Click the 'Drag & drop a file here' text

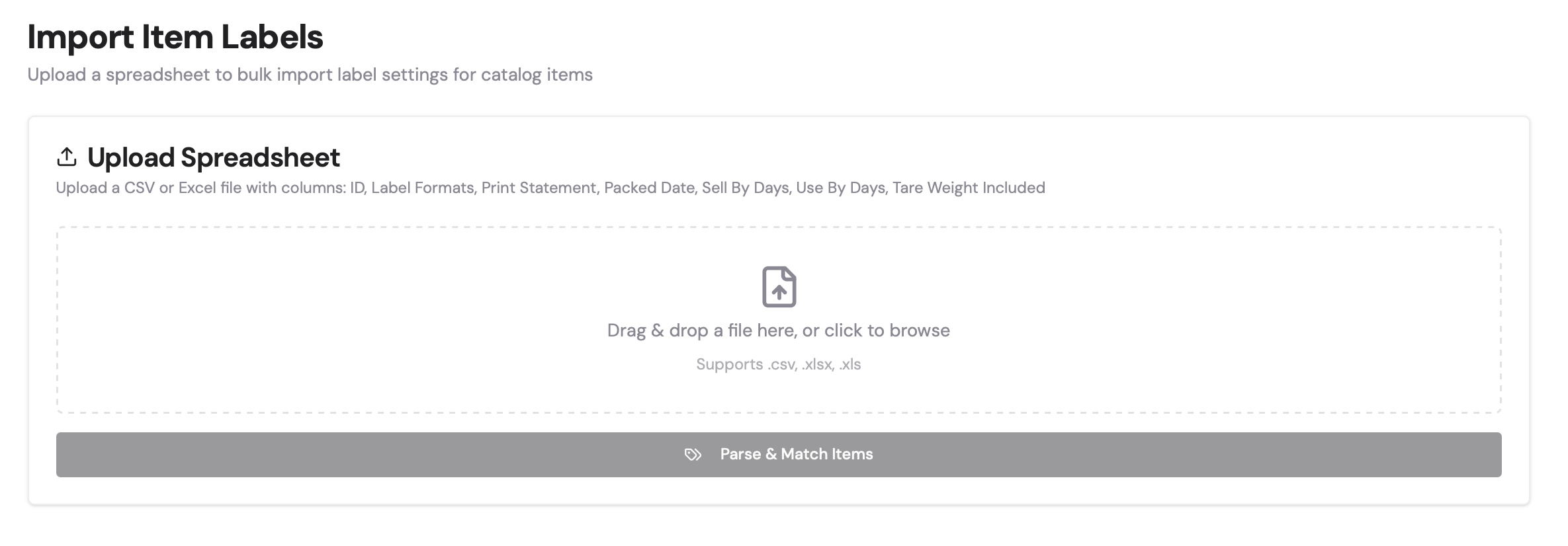pos(702,331)
